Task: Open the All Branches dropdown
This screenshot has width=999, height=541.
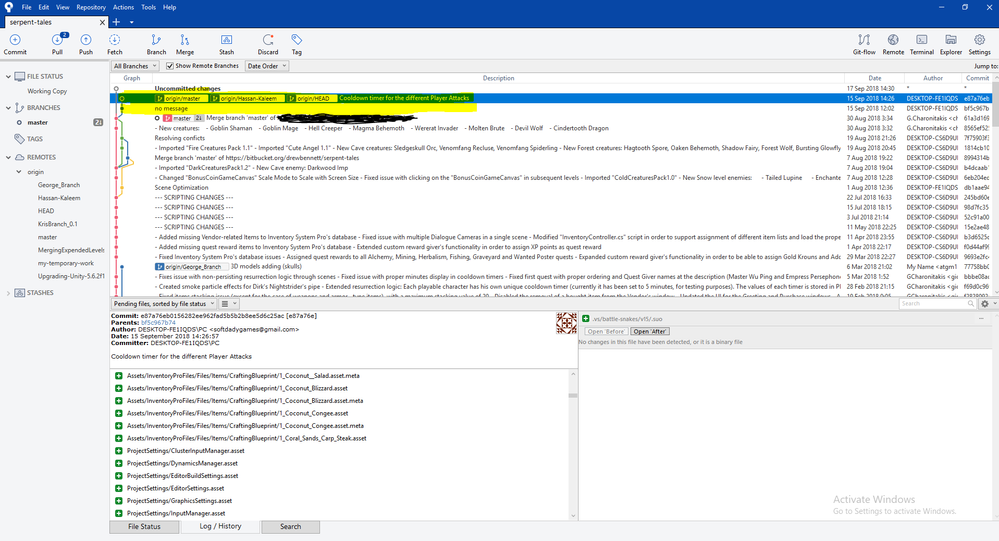Action: (135, 66)
